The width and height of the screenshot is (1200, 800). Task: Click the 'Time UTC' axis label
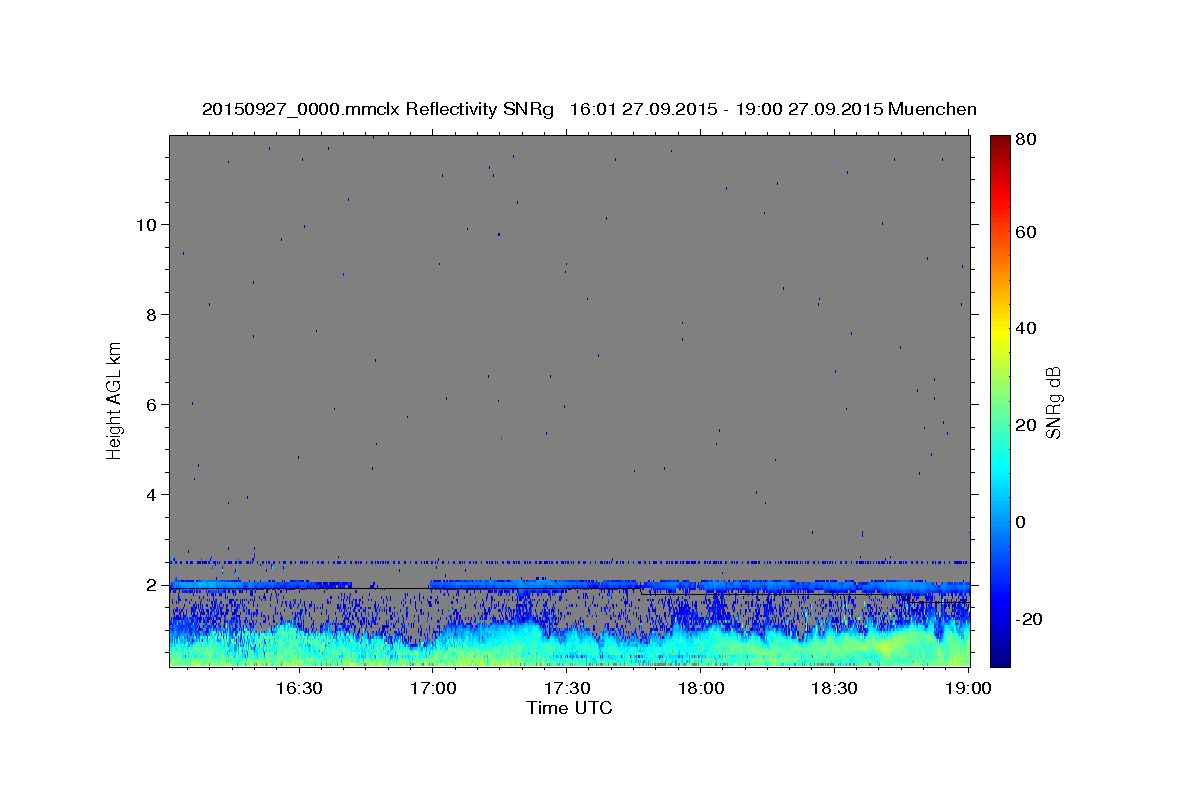569,709
